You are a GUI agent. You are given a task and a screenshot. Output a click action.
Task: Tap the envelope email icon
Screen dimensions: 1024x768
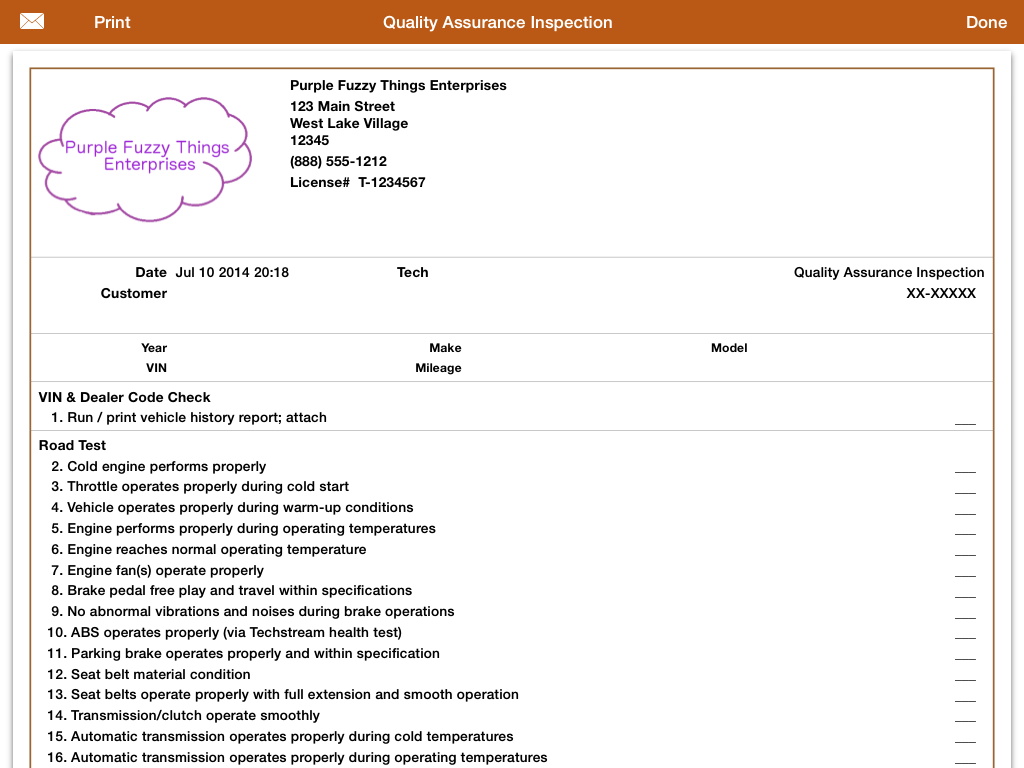(32, 22)
